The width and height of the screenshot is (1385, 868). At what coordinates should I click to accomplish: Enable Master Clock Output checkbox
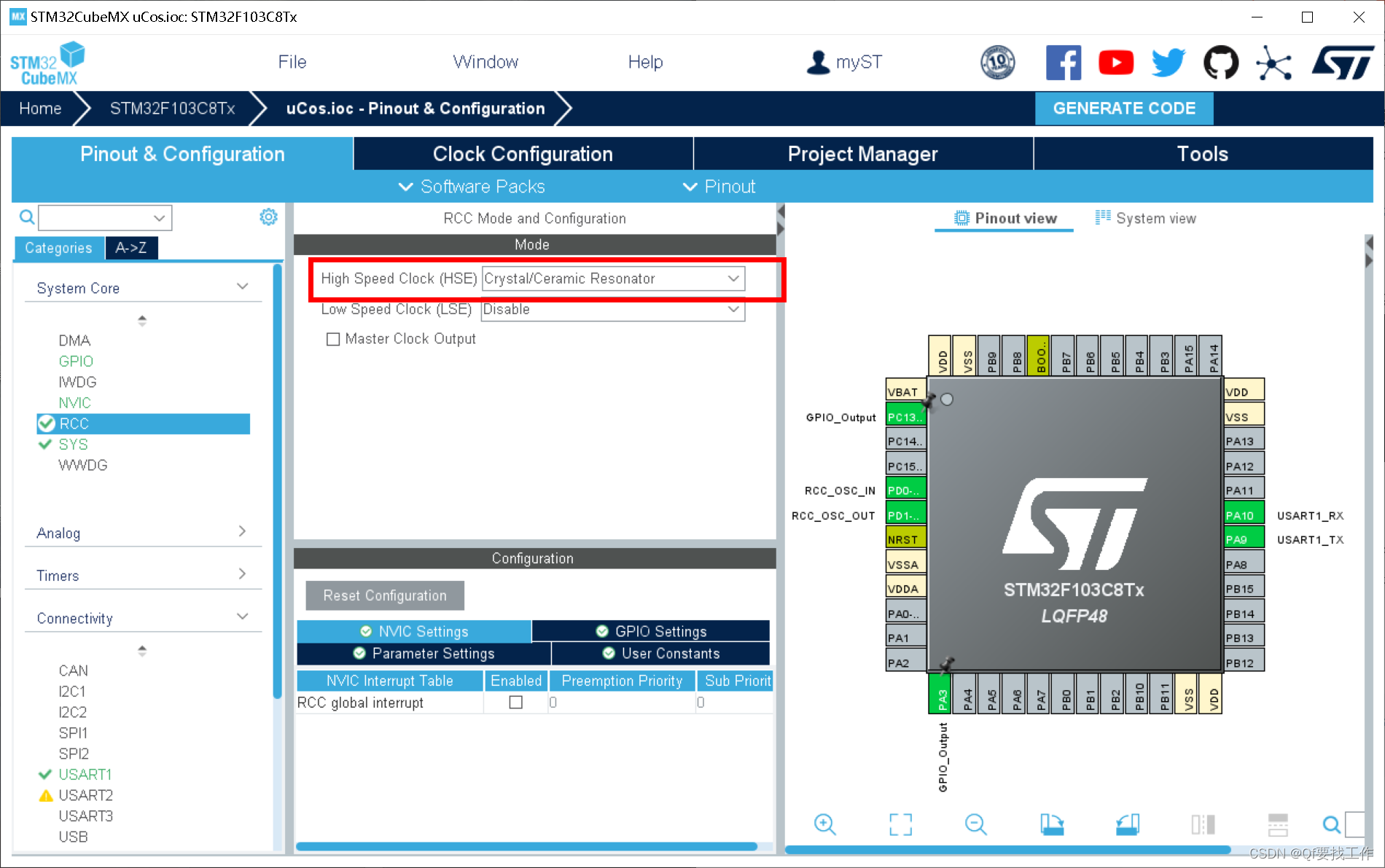point(333,340)
